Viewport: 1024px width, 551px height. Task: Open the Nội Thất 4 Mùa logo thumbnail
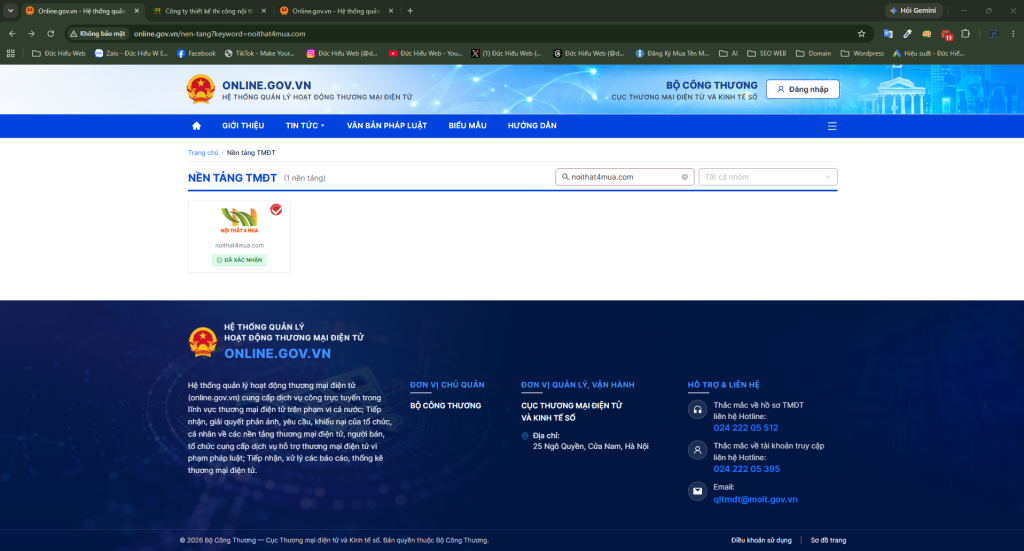[x=239, y=221]
